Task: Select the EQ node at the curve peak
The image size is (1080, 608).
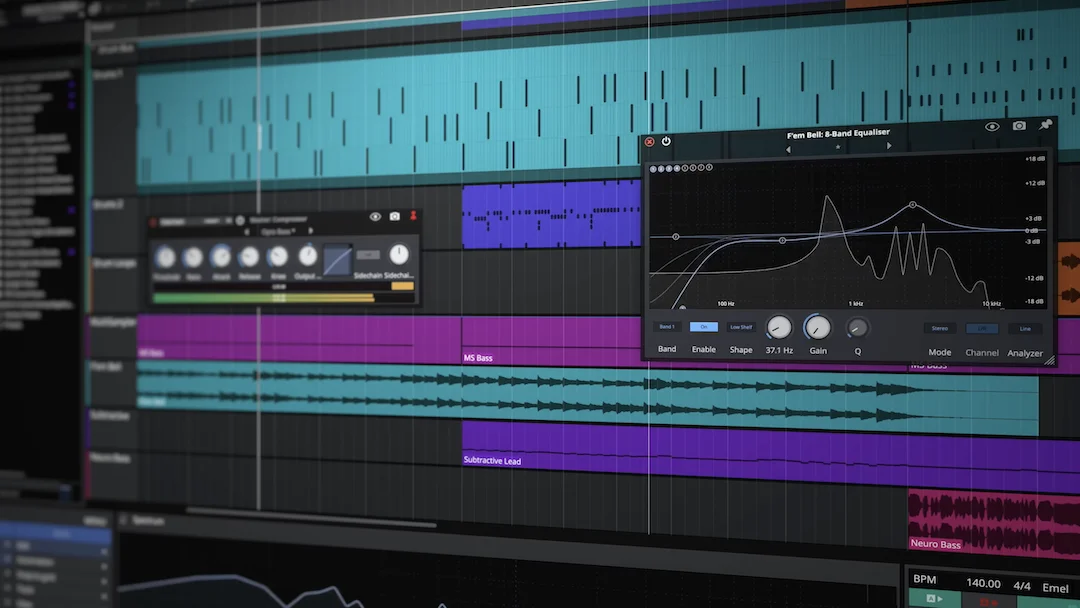Action: pyautogui.click(x=913, y=205)
